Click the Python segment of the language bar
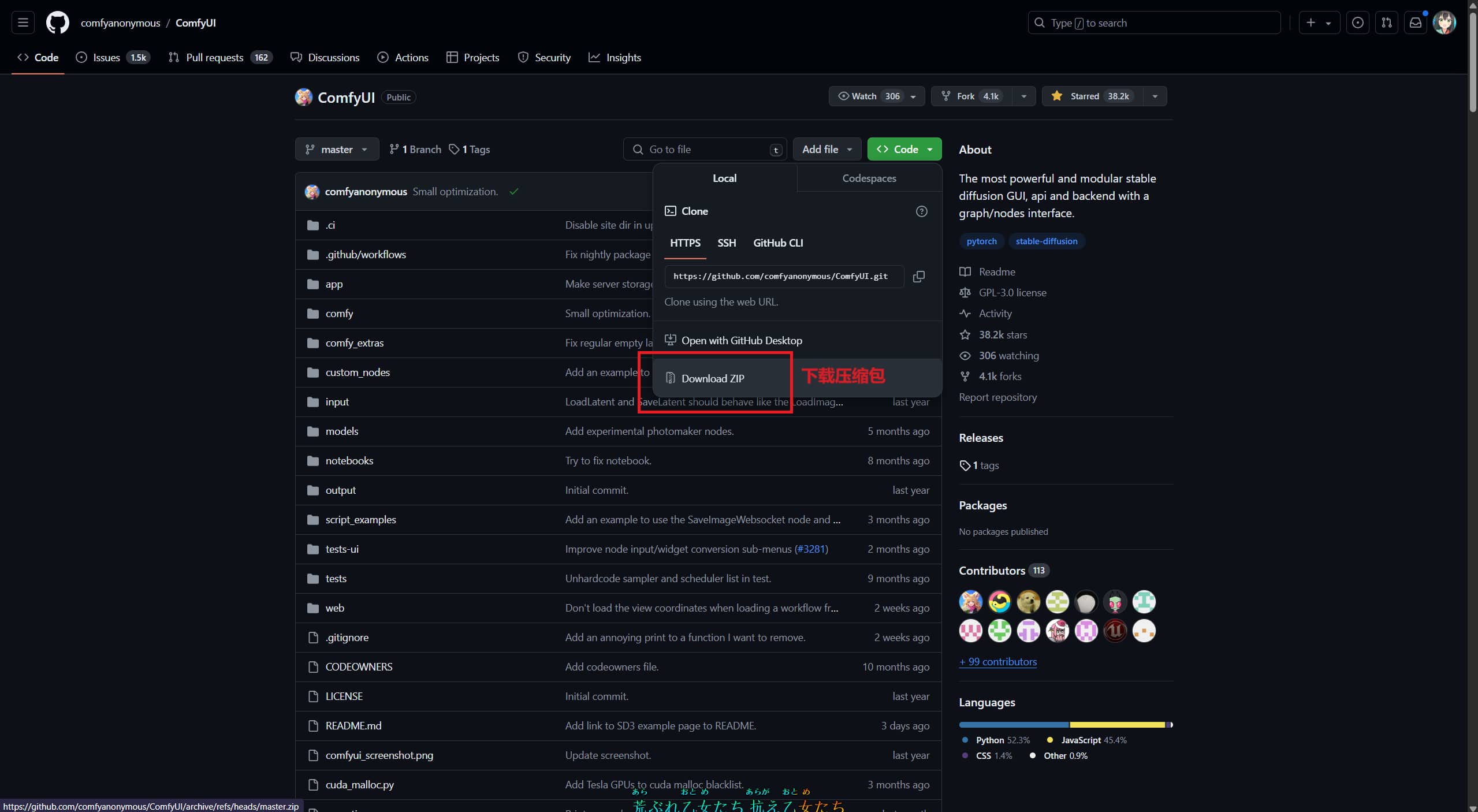Image resolution: width=1478 pixels, height=812 pixels. [x=1014, y=724]
